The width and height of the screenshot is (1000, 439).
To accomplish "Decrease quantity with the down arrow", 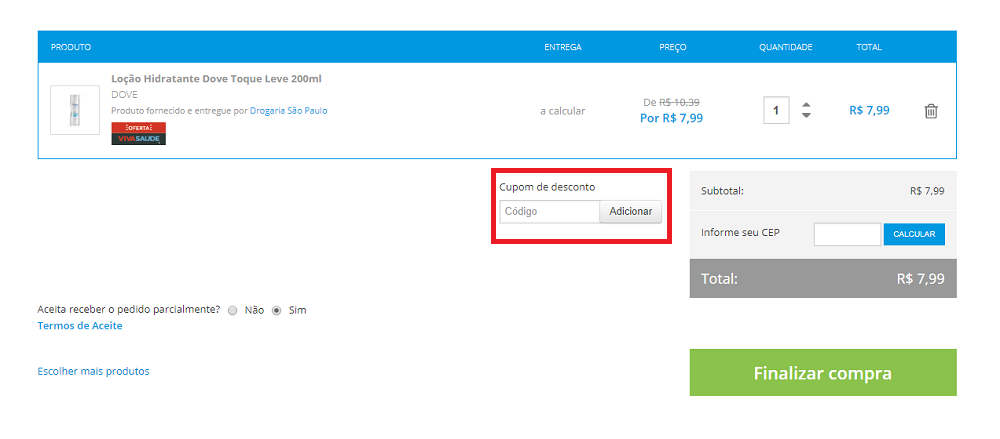I will 806,117.
